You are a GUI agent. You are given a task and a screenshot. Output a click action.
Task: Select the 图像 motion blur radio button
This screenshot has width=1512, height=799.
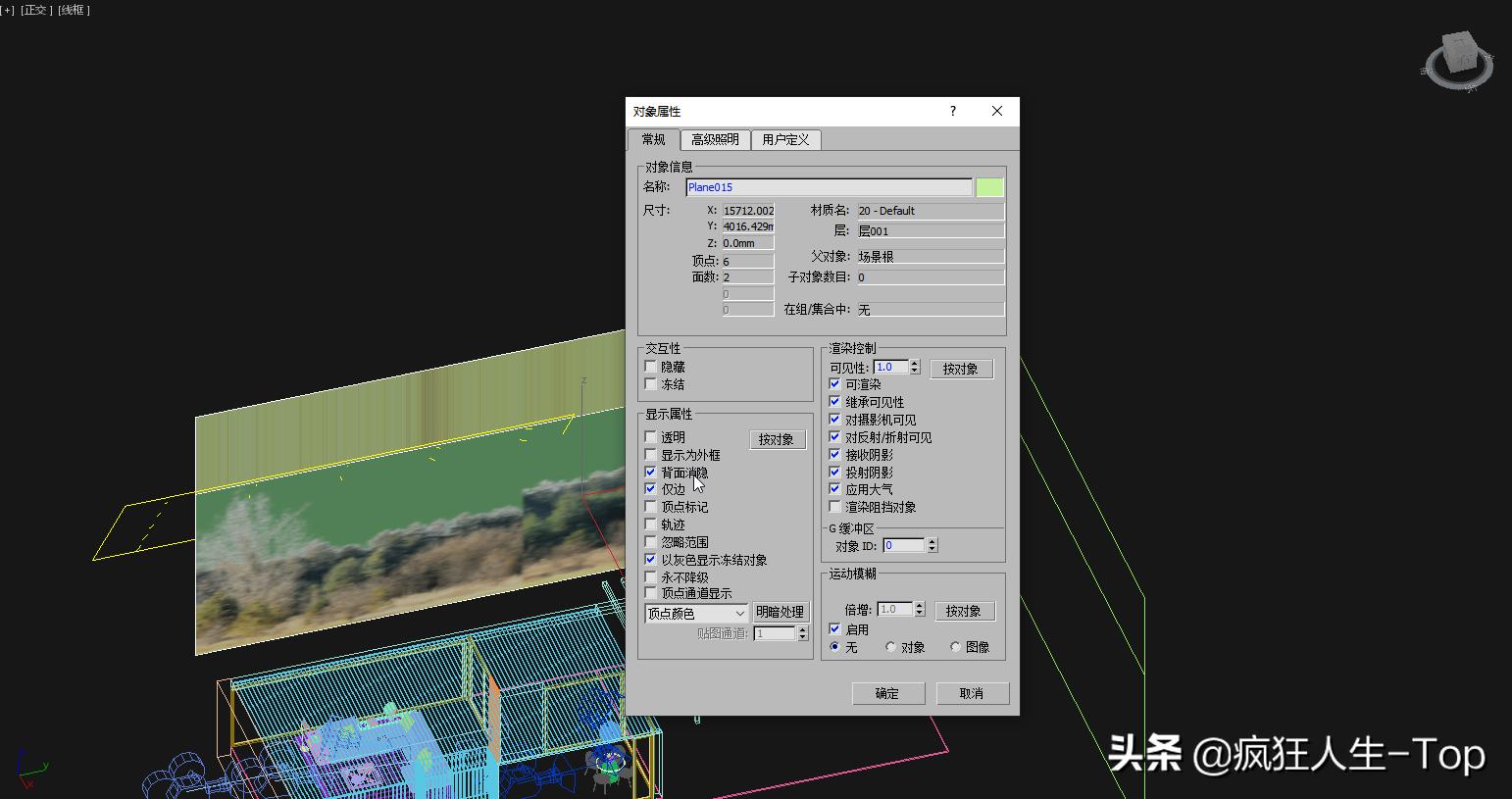(955, 646)
